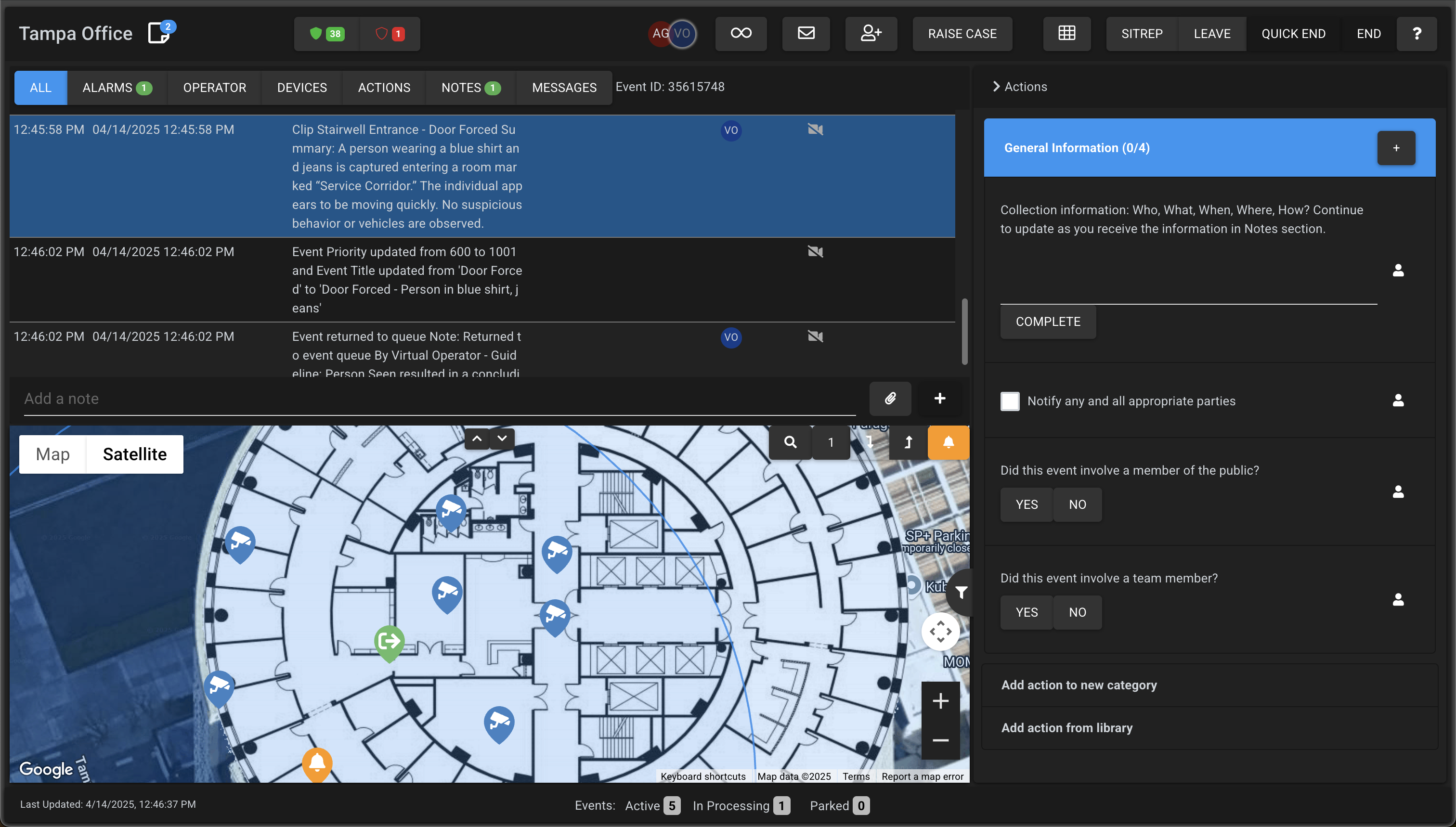The width and height of the screenshot is (1456, 827).
Task: Click the SITREP button
Action: (x=1141, y=34)
